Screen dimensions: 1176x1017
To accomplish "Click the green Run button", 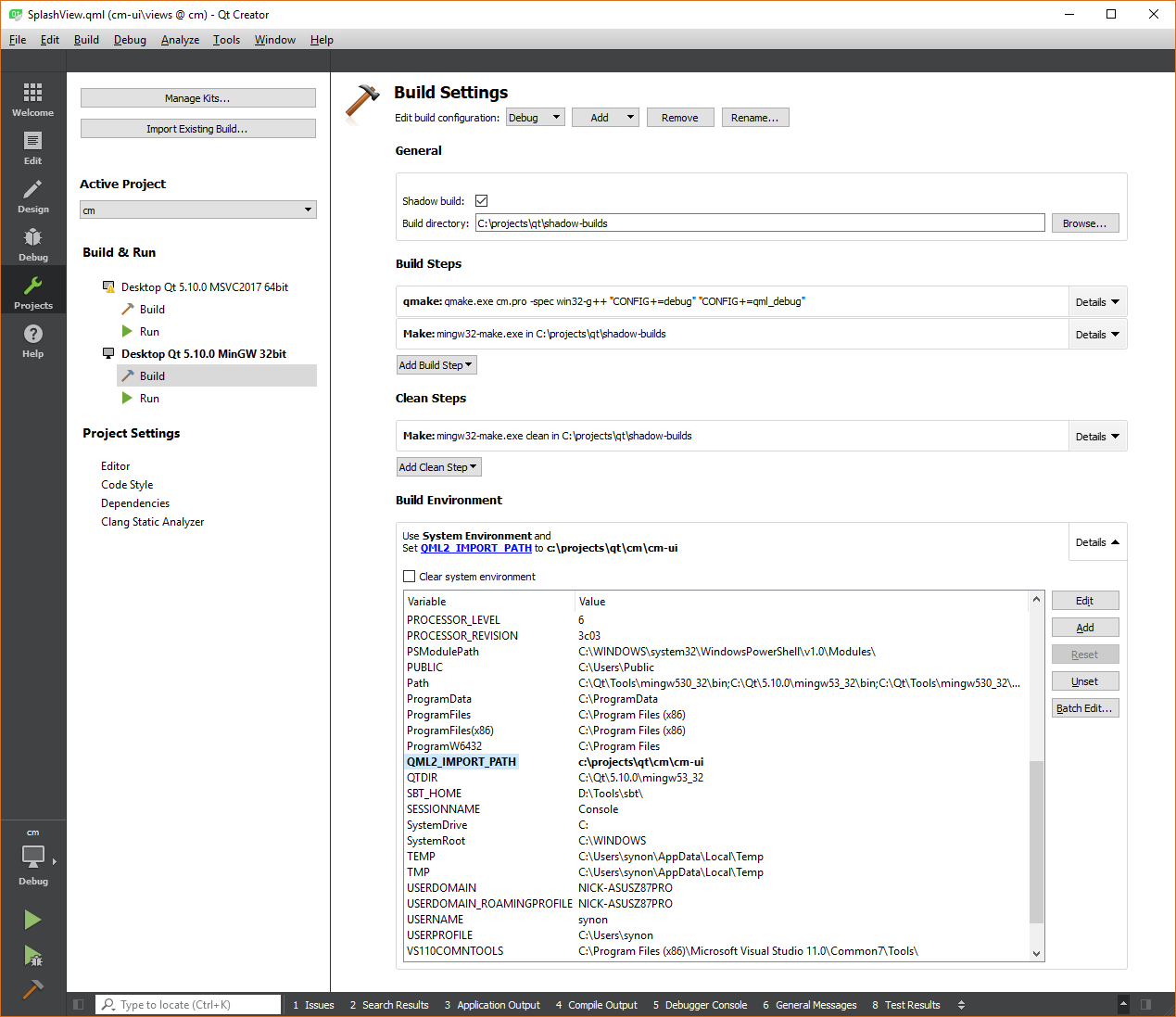I will pos(32,920).
